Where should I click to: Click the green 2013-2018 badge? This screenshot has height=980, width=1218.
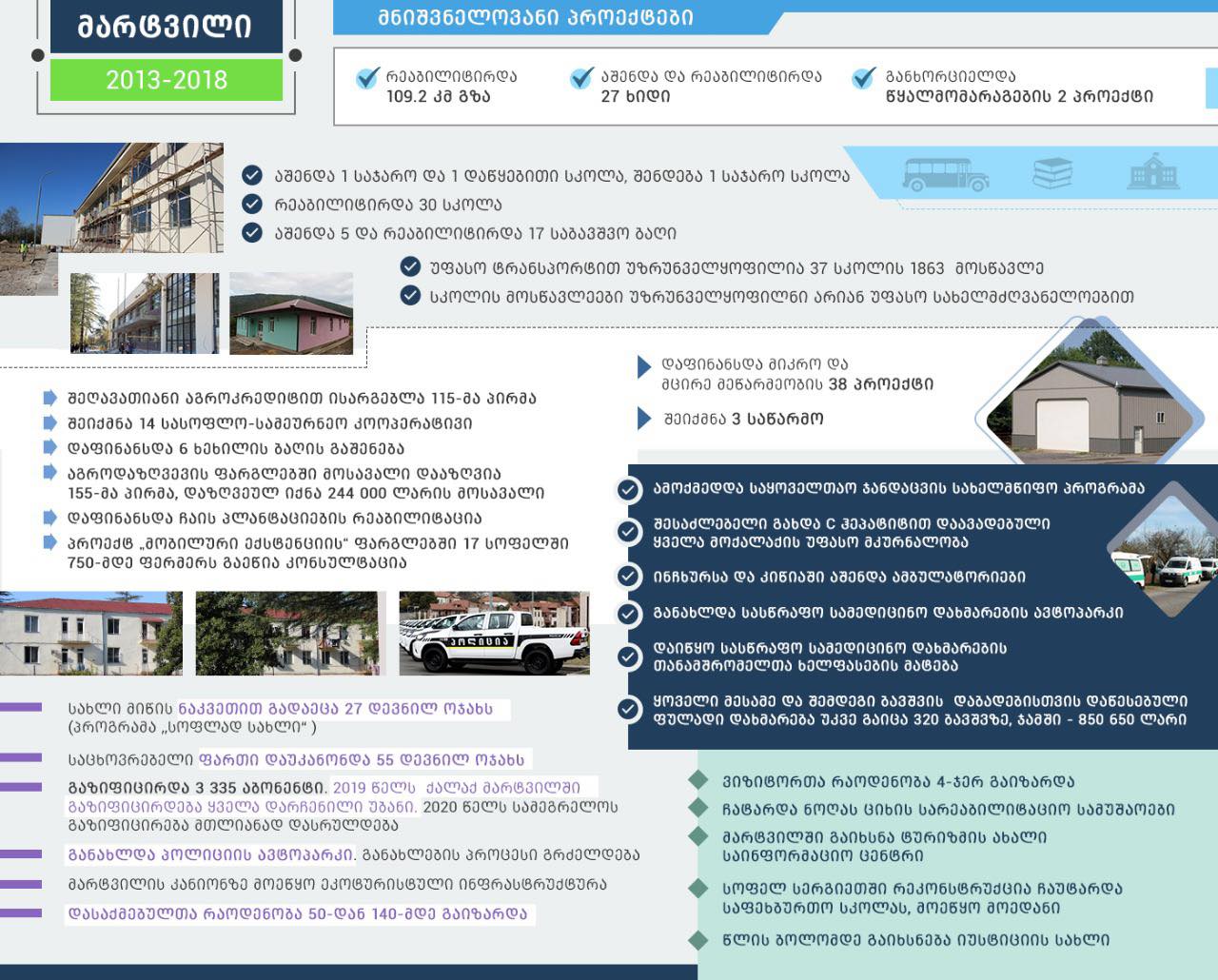pyautogui.click(x=166, y=80)
